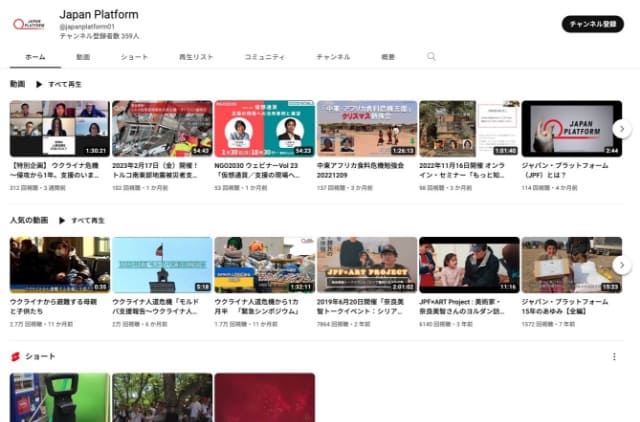Open the 2023年2月17日 トルコ video title
Screen dimensions: 640x422
pos(156,170)
